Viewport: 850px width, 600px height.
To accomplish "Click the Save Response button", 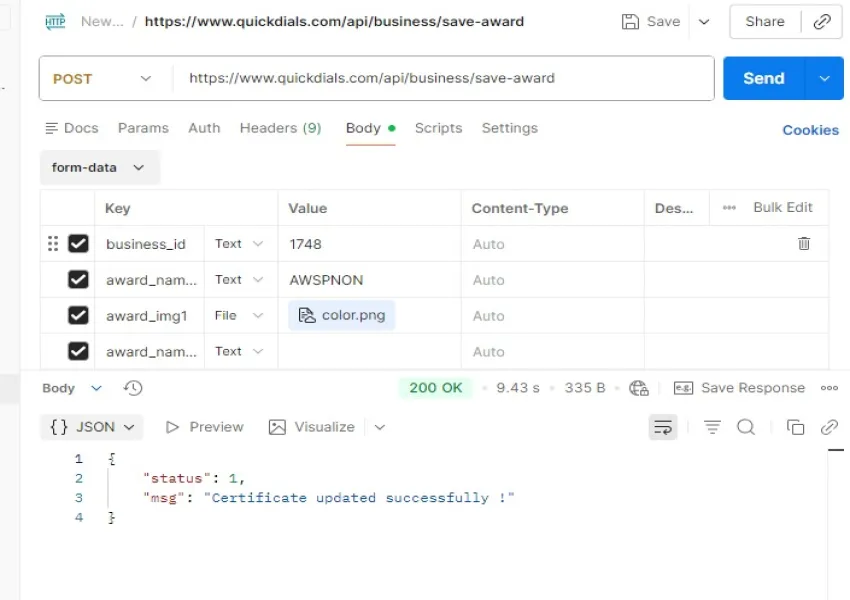I will 740,388.
